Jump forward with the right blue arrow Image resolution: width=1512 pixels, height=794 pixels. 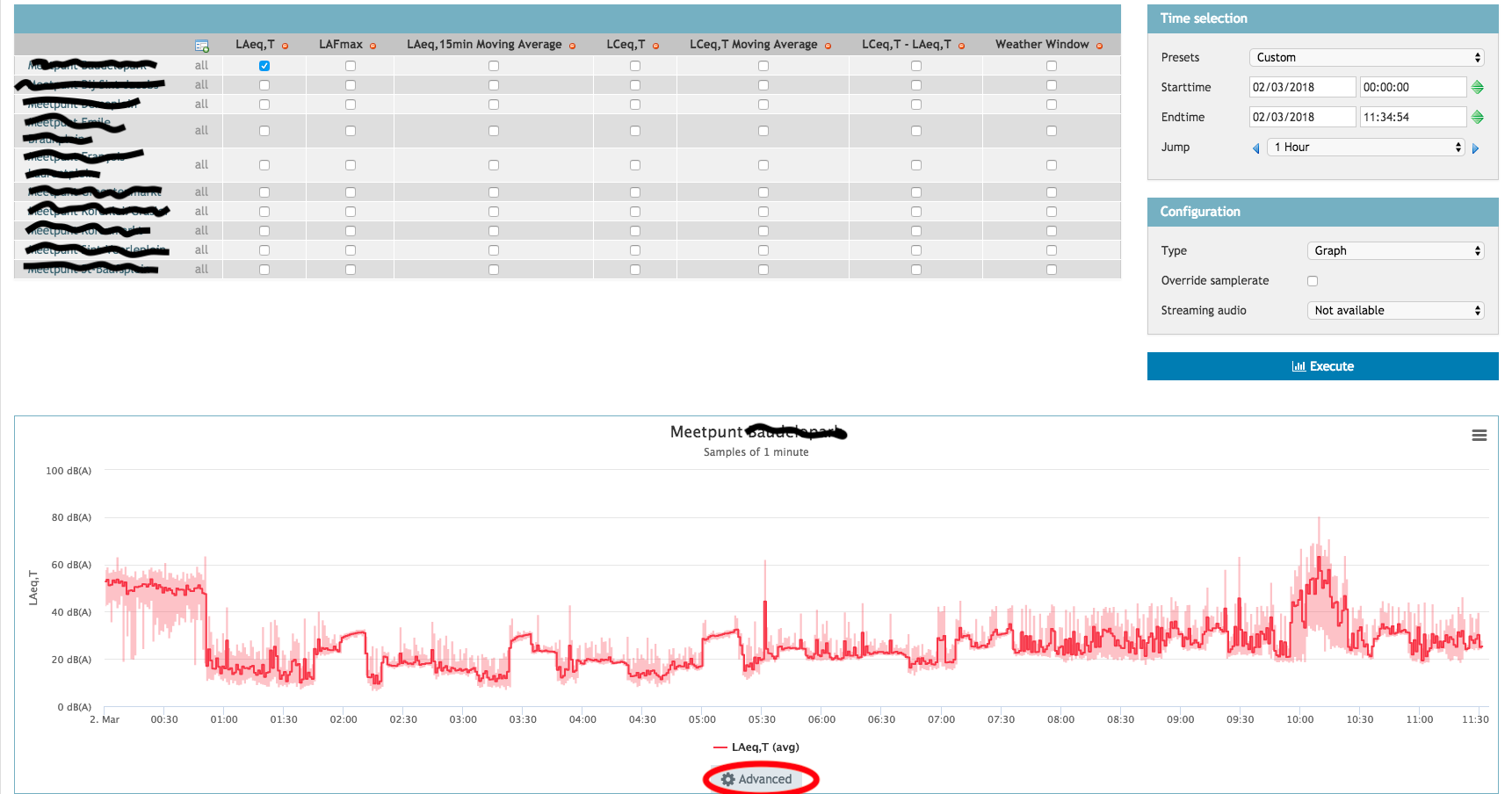coord(1475,148)
